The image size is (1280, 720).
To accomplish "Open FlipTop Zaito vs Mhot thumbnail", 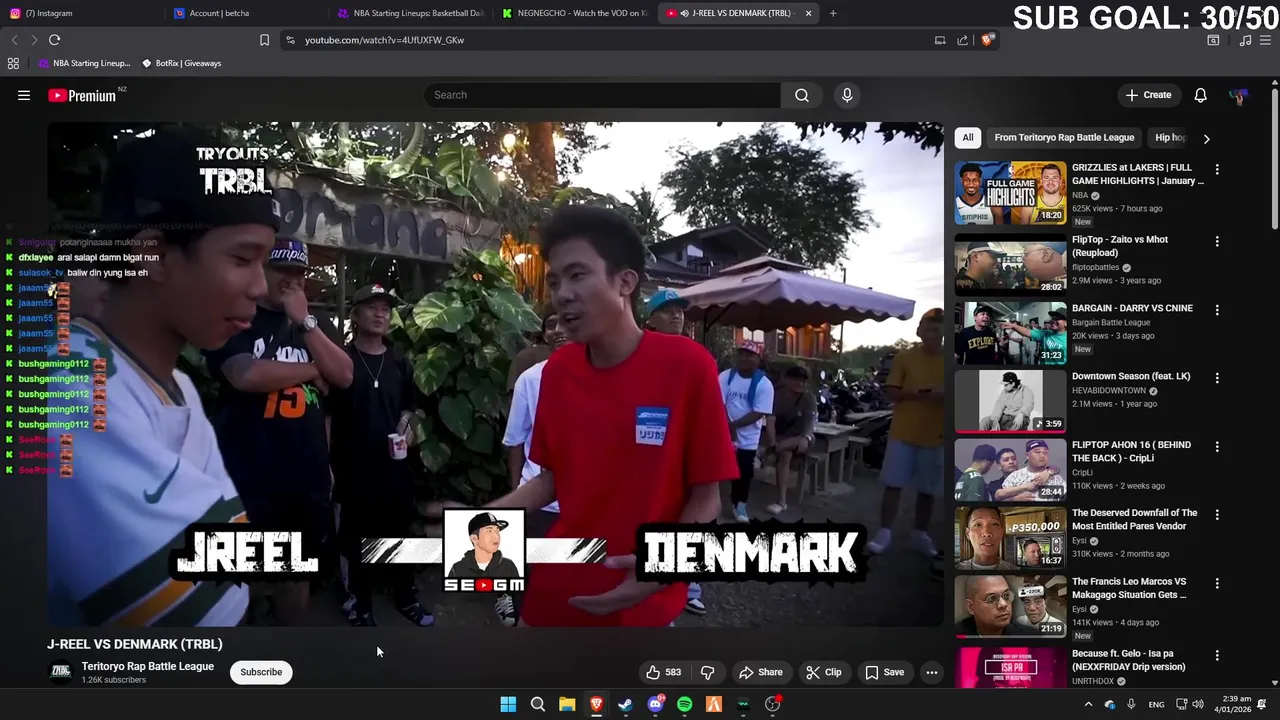I will [x=1010, y=264].
